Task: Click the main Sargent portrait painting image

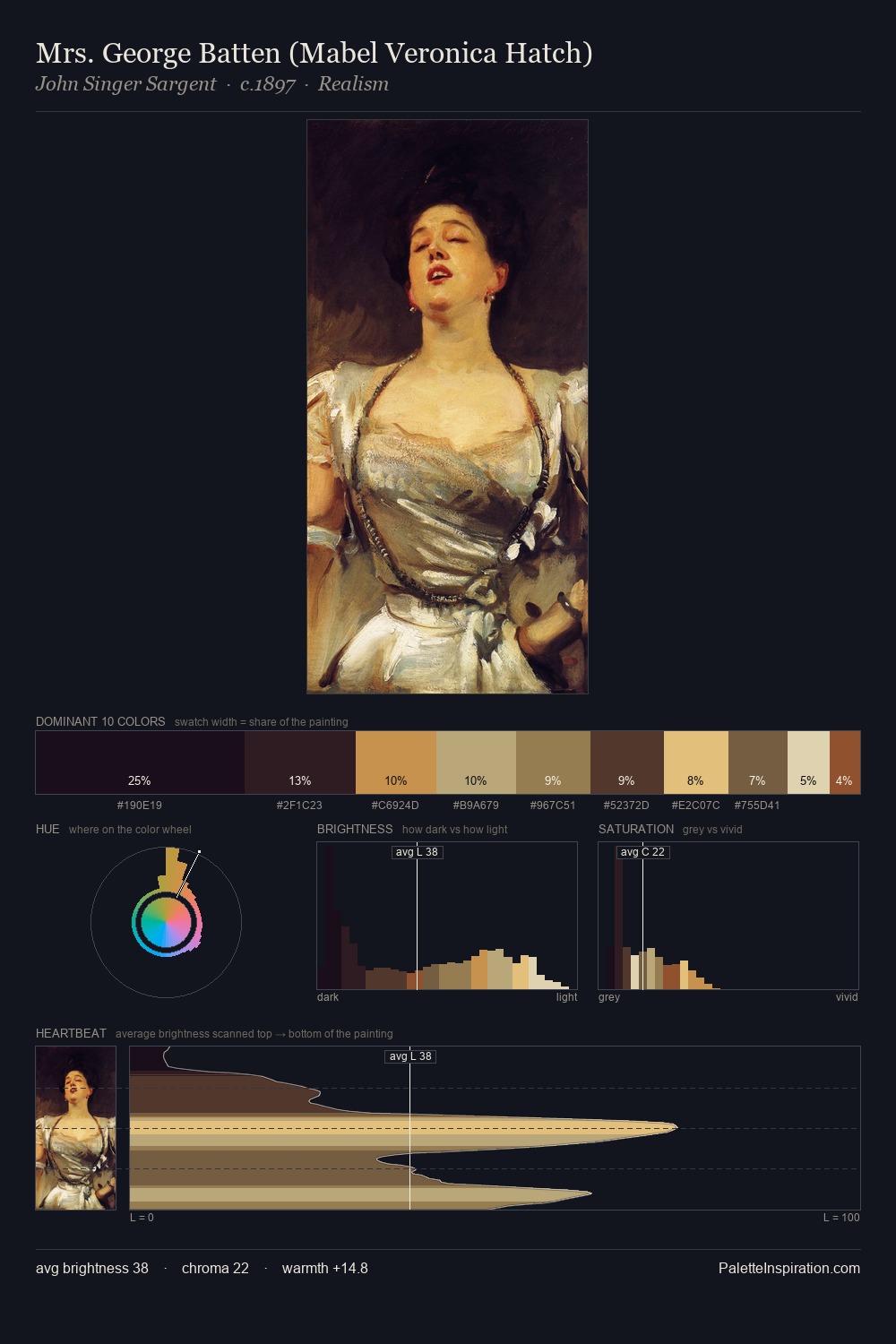Action: tap(447, 407)
